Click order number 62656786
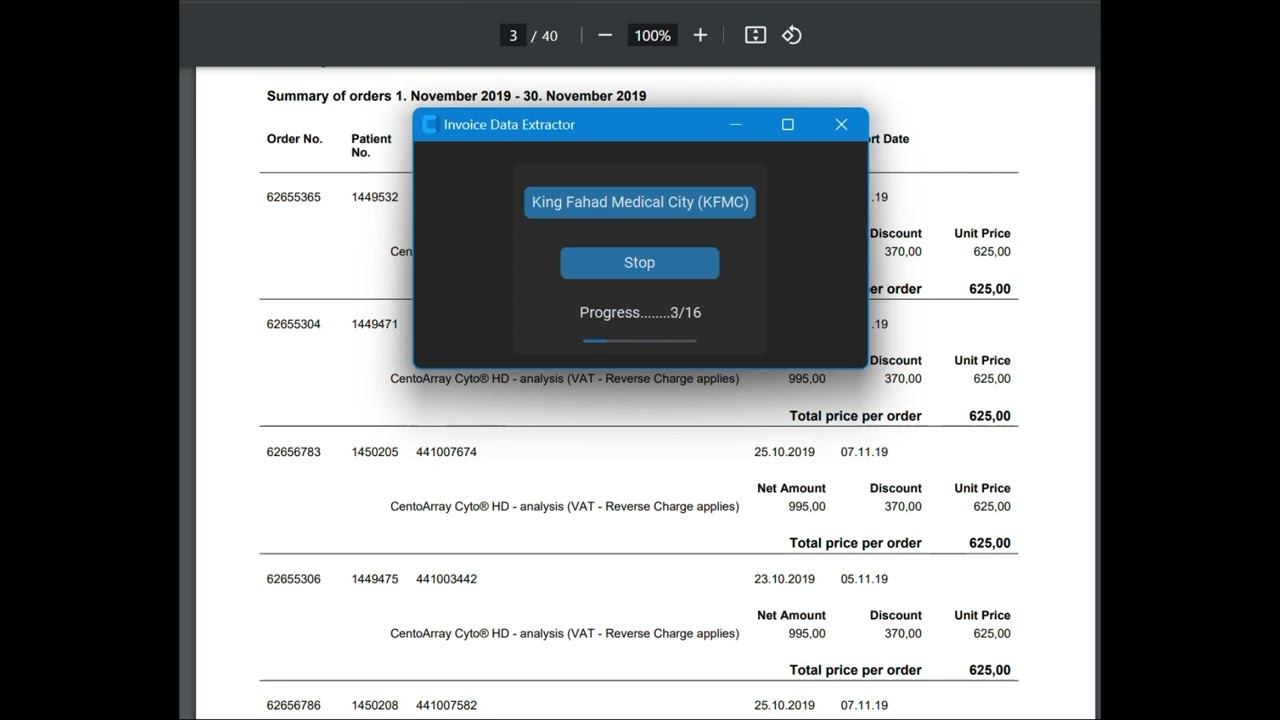Viewport: 1280px width, 720px height. (x=293, y=705)
